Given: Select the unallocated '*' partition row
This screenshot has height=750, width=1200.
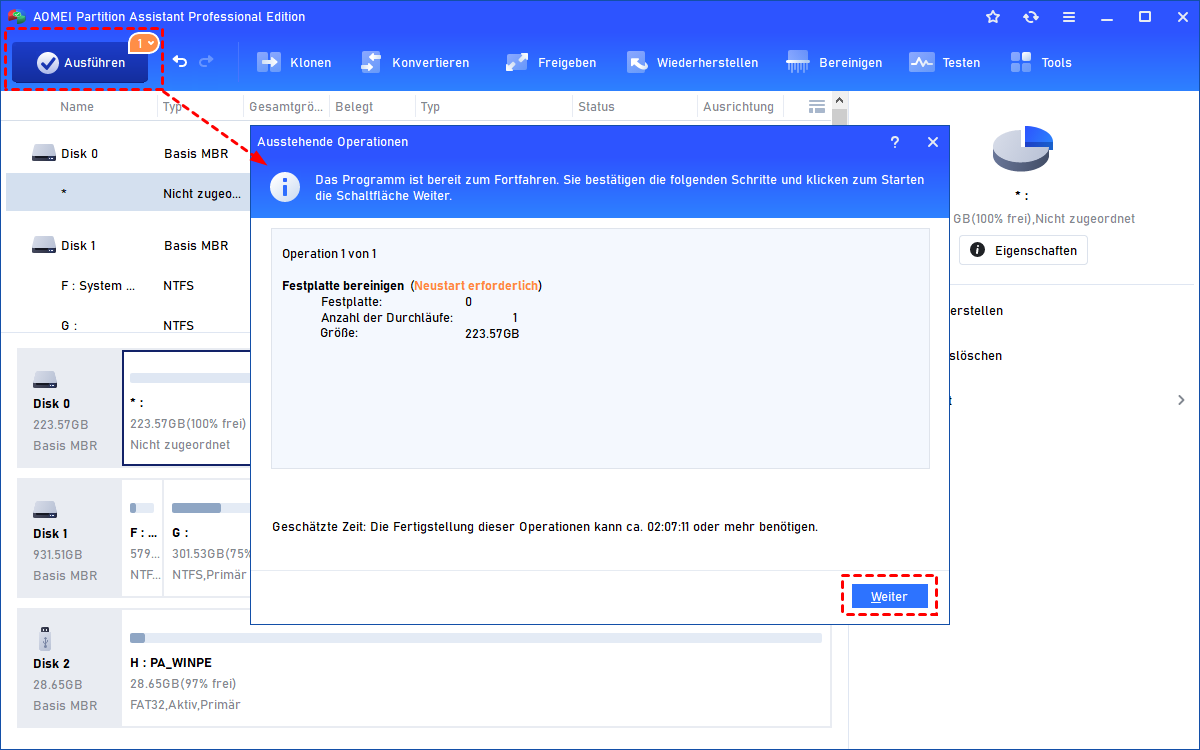Looking at the screenshot, I should (128, 193).
